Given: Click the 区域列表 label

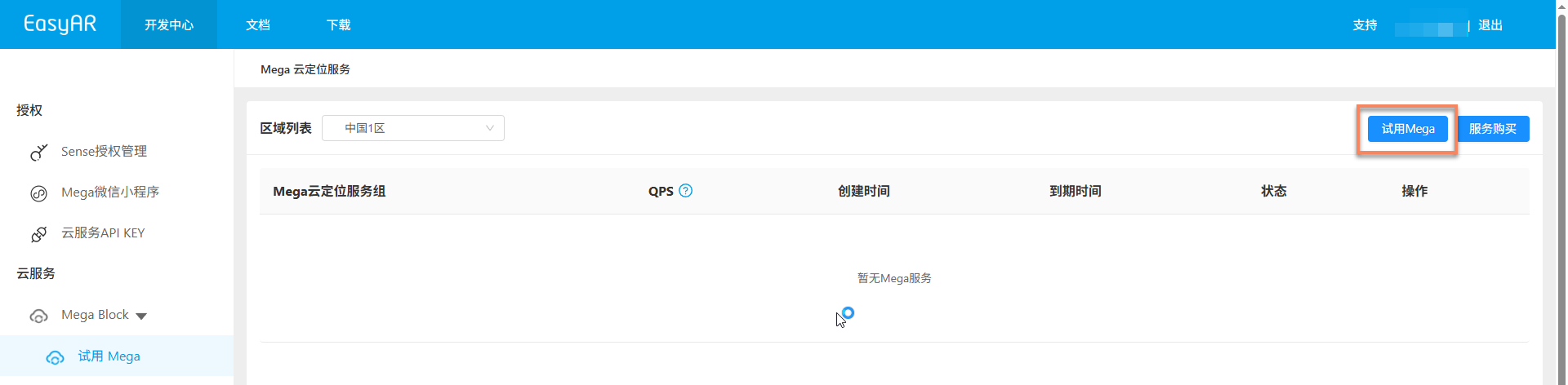Looking at the screenshot, I should (286, 128).
